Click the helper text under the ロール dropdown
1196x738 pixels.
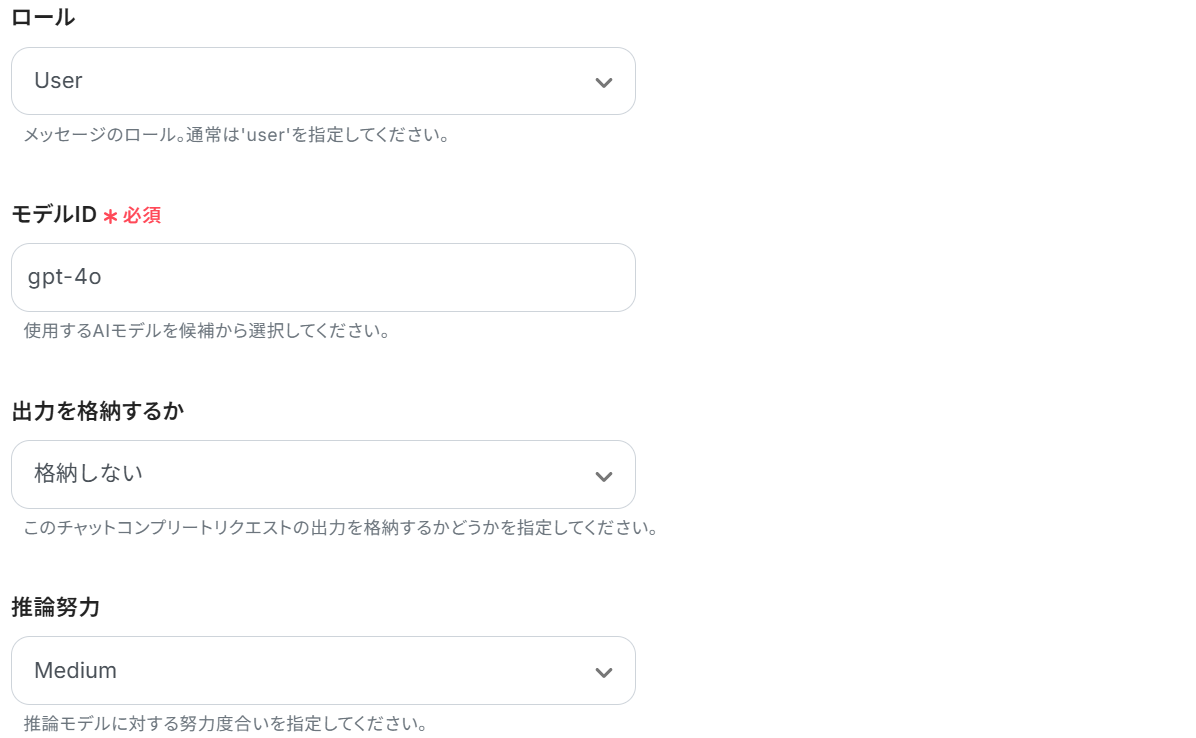tap(236, 134)
